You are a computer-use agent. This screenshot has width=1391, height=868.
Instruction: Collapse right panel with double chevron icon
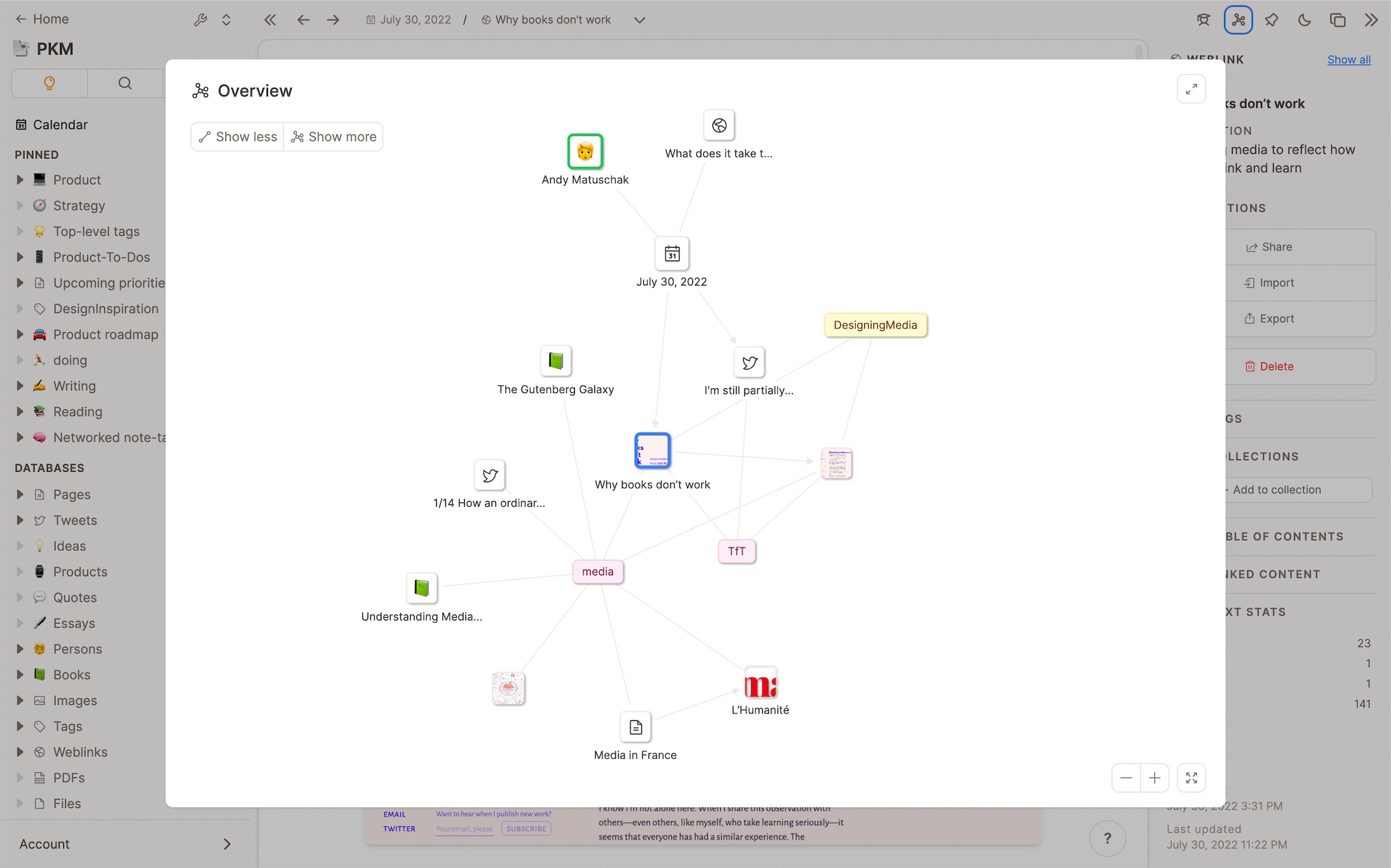tap(1371, 20)
